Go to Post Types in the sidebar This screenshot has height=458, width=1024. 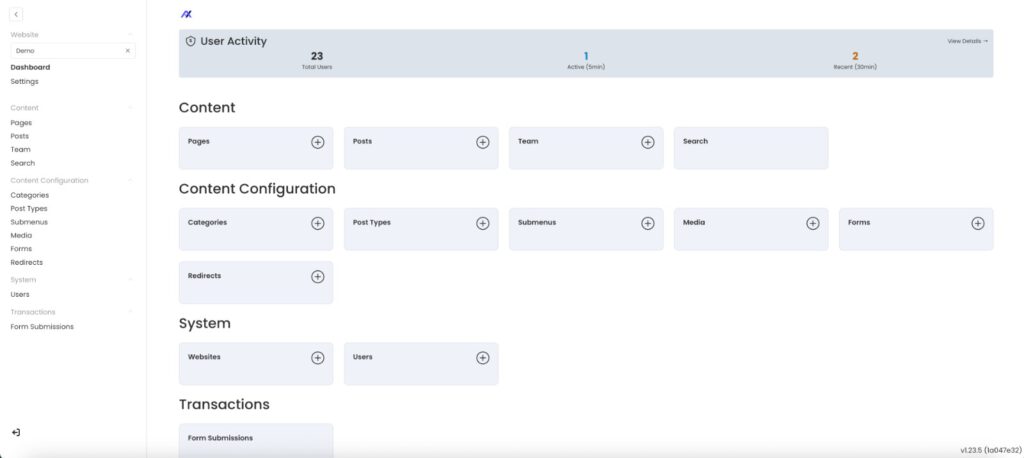click(29, 208)
